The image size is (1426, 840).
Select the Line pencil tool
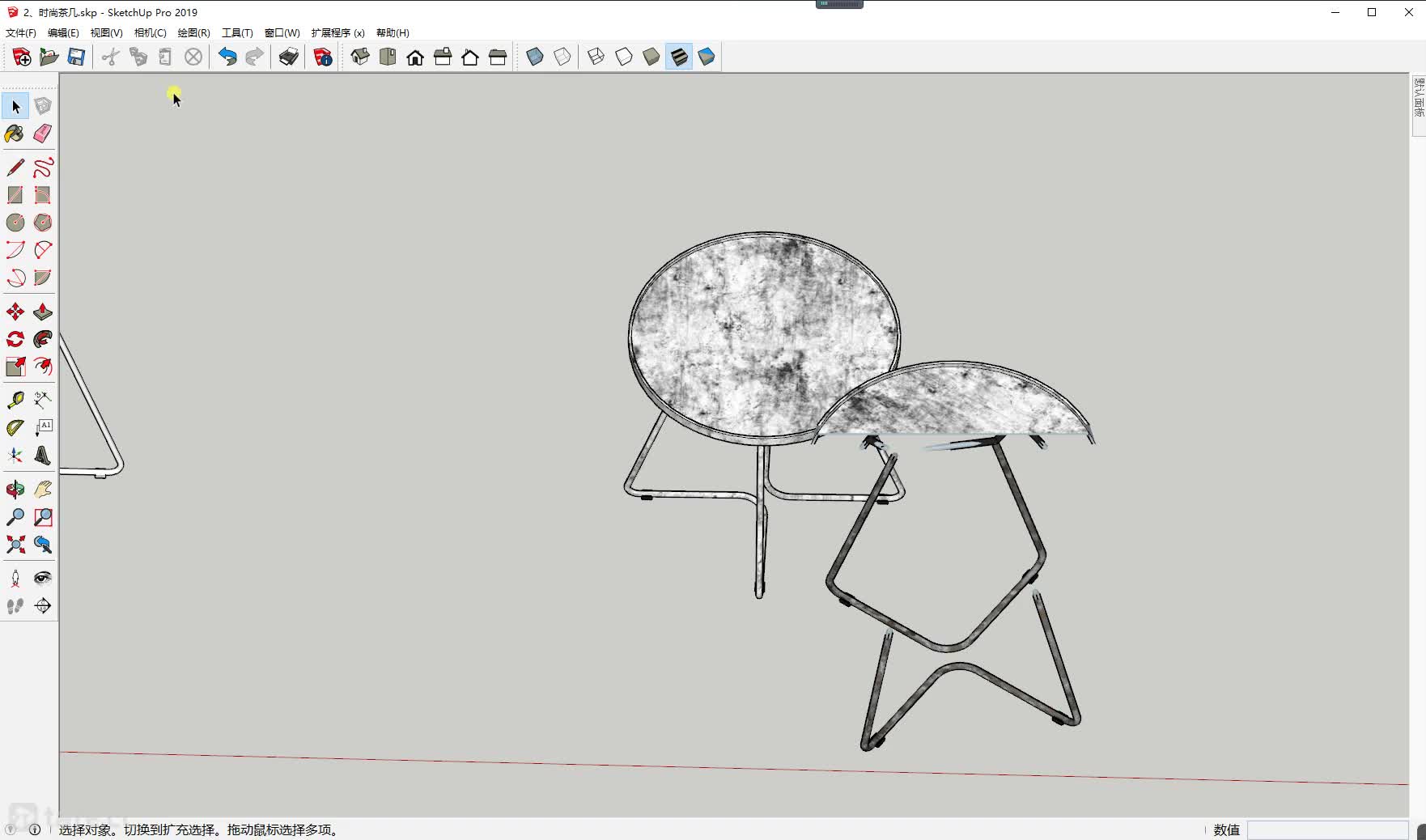pyautogui.click(x=15, y=168)
